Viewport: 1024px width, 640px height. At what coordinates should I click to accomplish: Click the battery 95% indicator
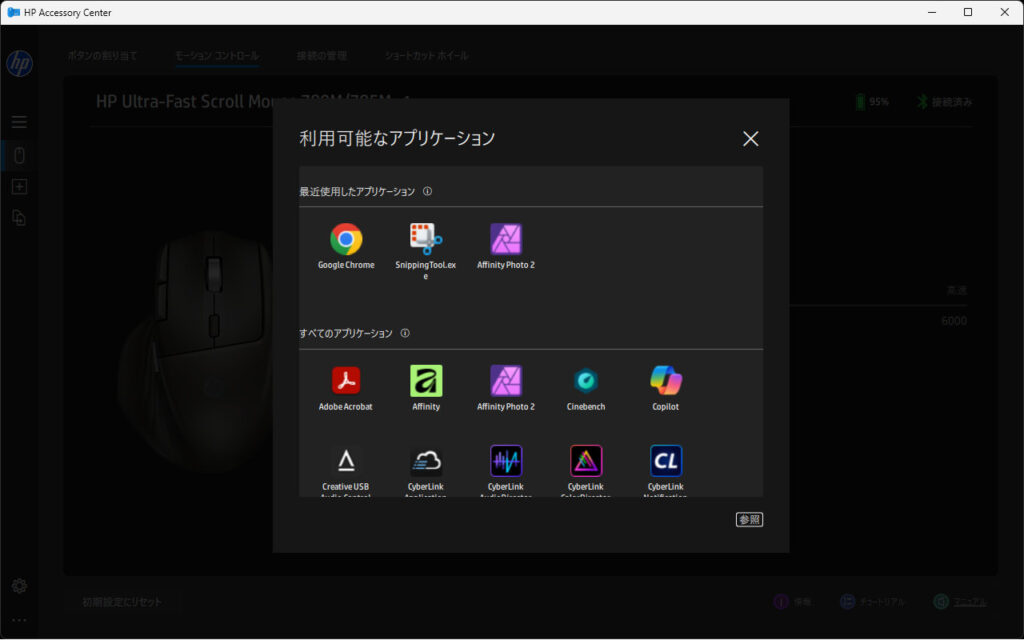point(872,102)
